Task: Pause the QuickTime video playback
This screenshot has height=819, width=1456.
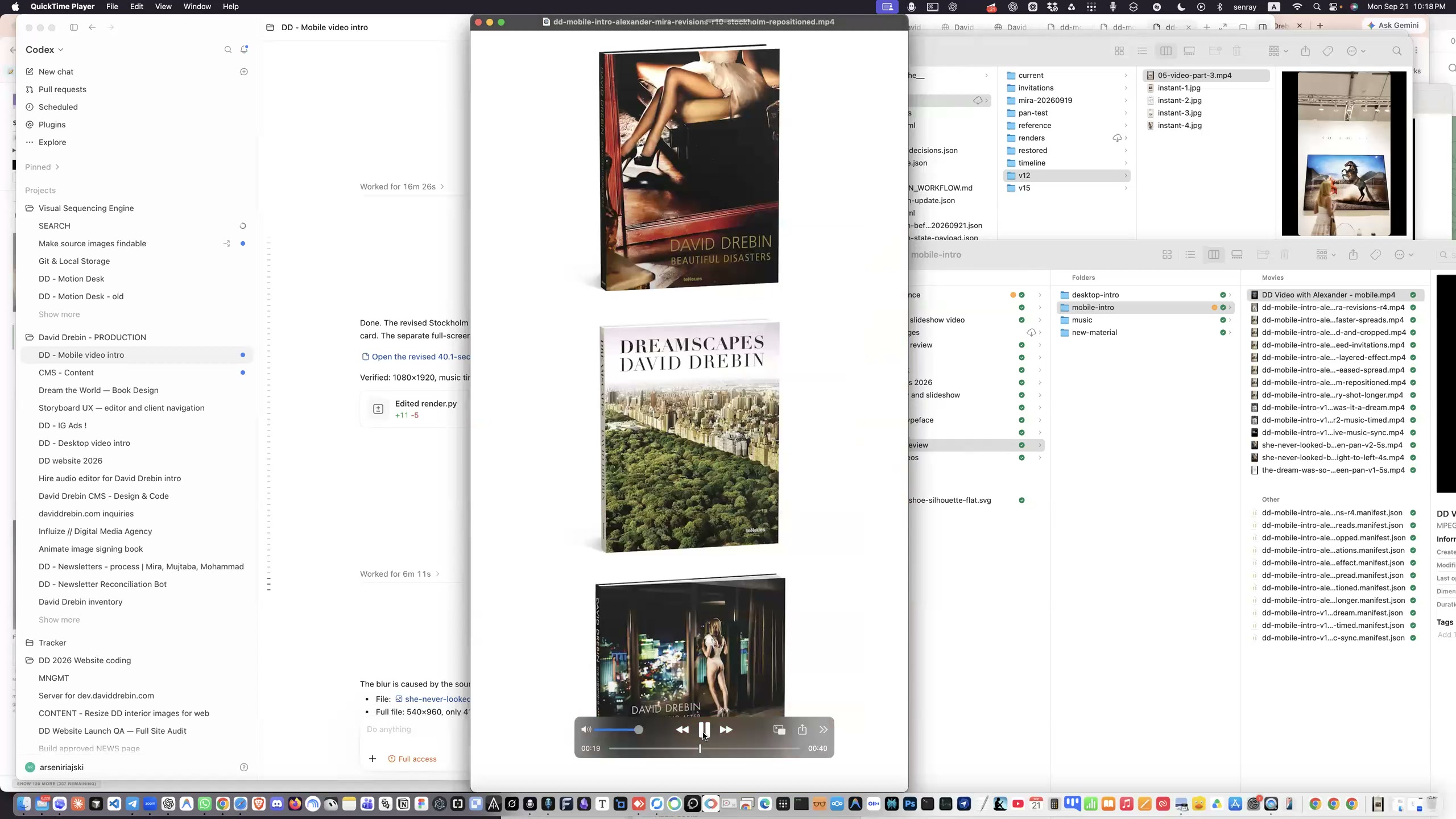Action: pyautogui.click(x=704, y=729)
